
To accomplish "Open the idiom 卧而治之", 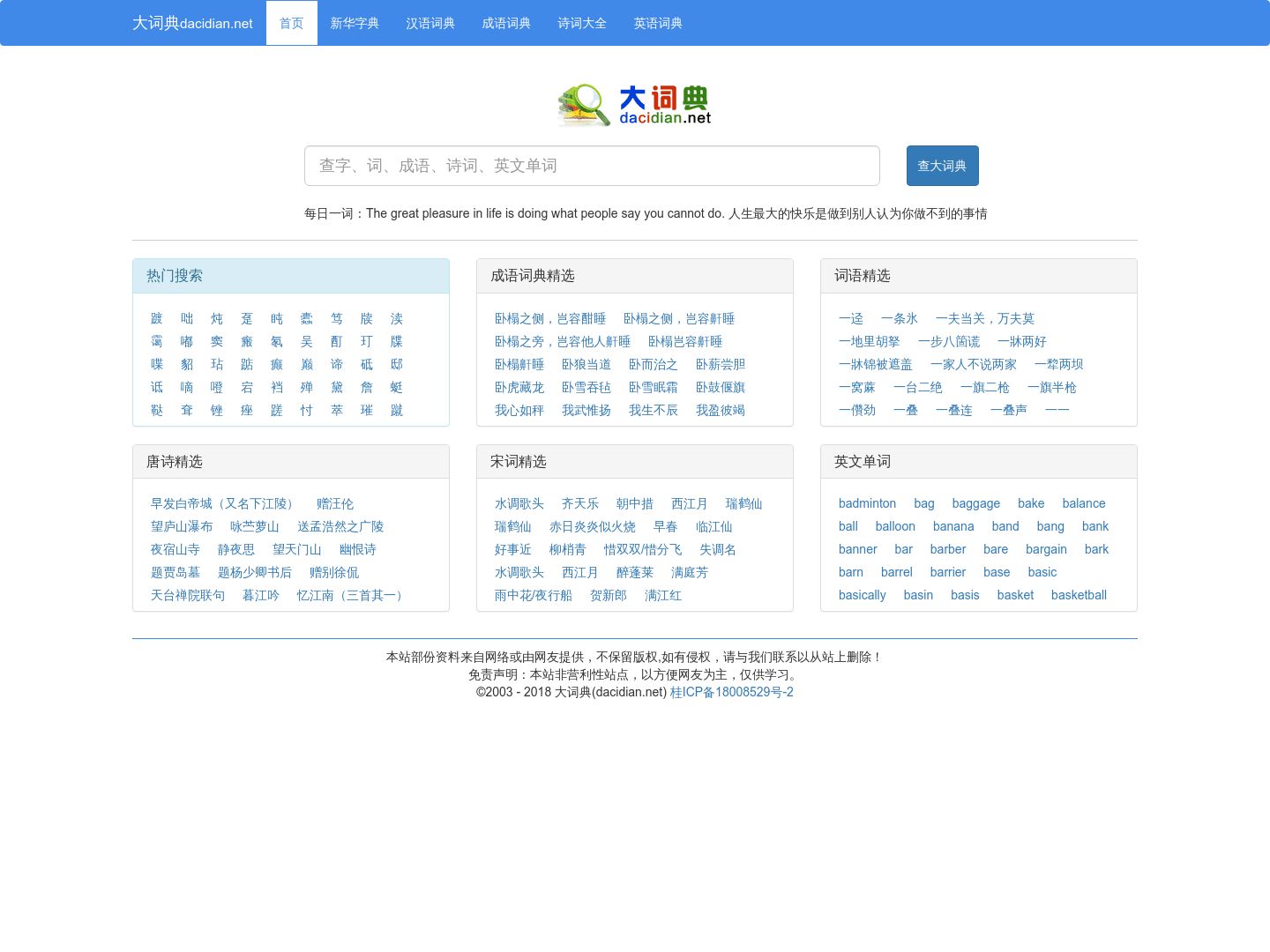I will tap(654, 364).
